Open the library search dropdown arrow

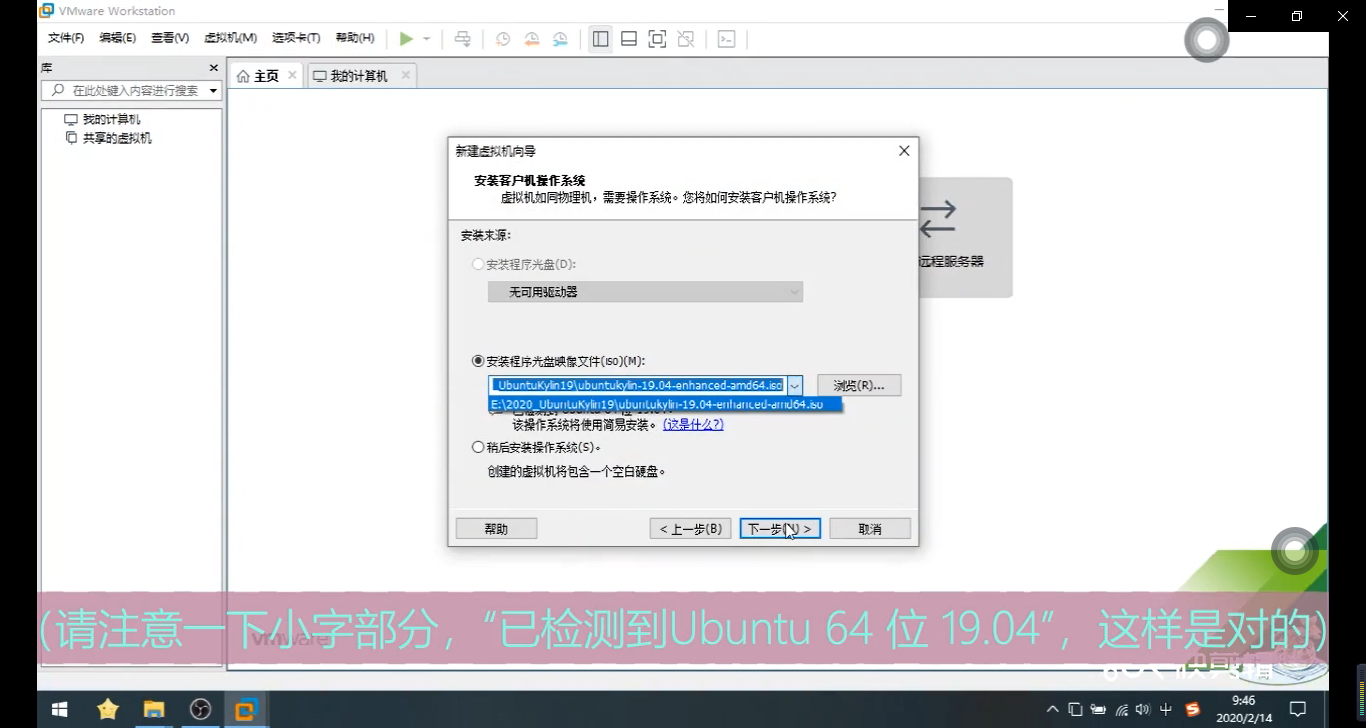[213, 91]
